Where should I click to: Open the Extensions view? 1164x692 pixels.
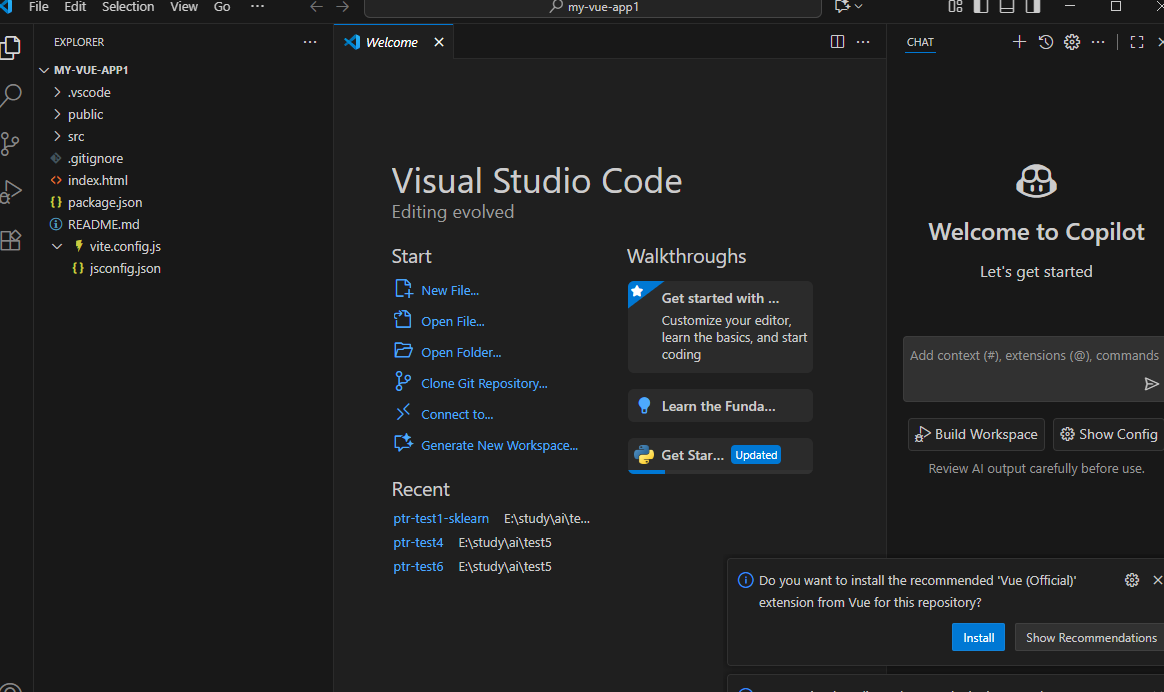point(10,240)
